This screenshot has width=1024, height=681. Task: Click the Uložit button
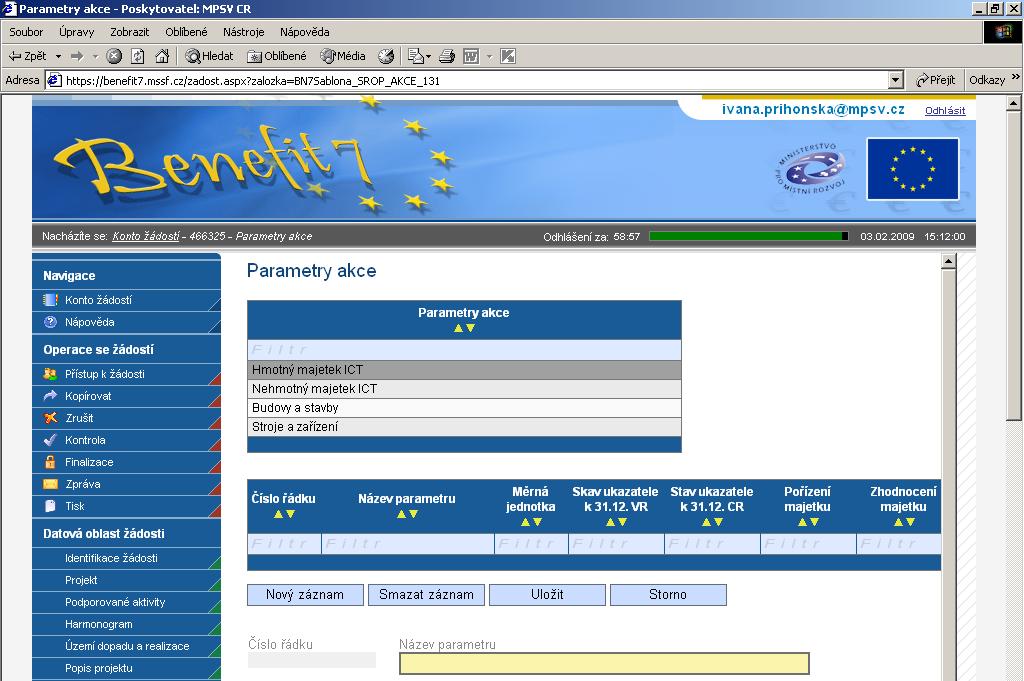tap(547, 595)
